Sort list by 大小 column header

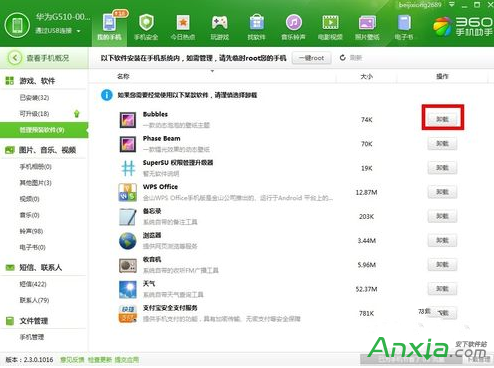click(x=366, y=76)
